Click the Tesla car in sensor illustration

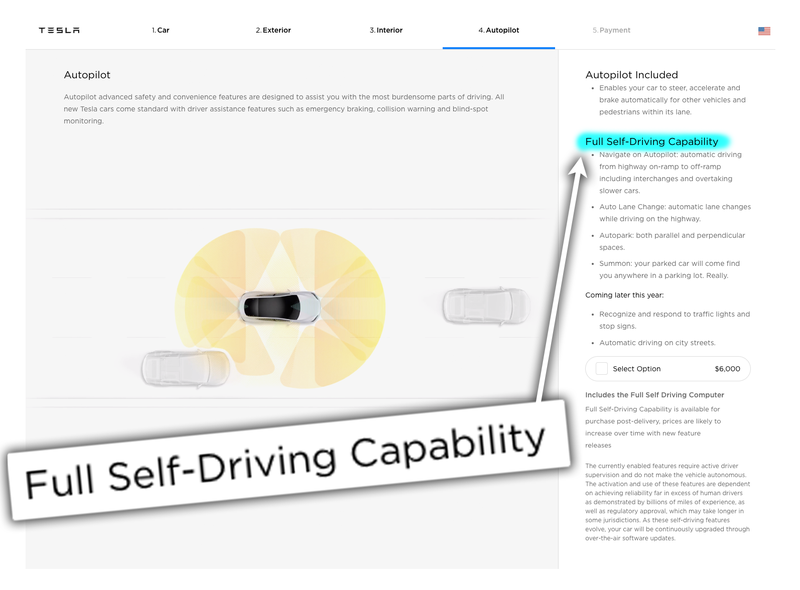point(279,307)
